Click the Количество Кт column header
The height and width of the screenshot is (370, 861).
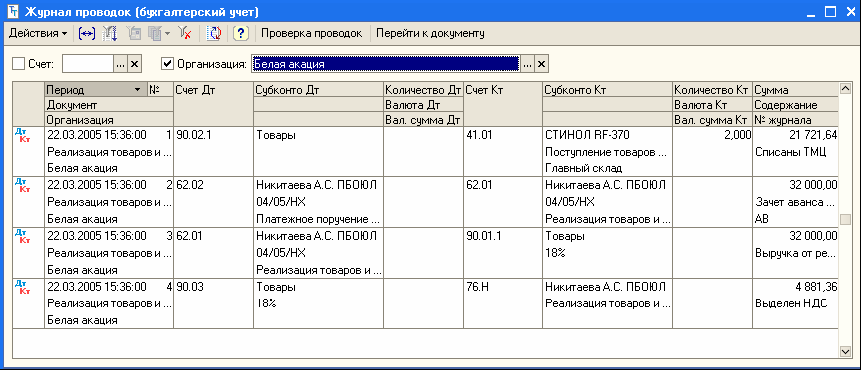tap(712, 89)
